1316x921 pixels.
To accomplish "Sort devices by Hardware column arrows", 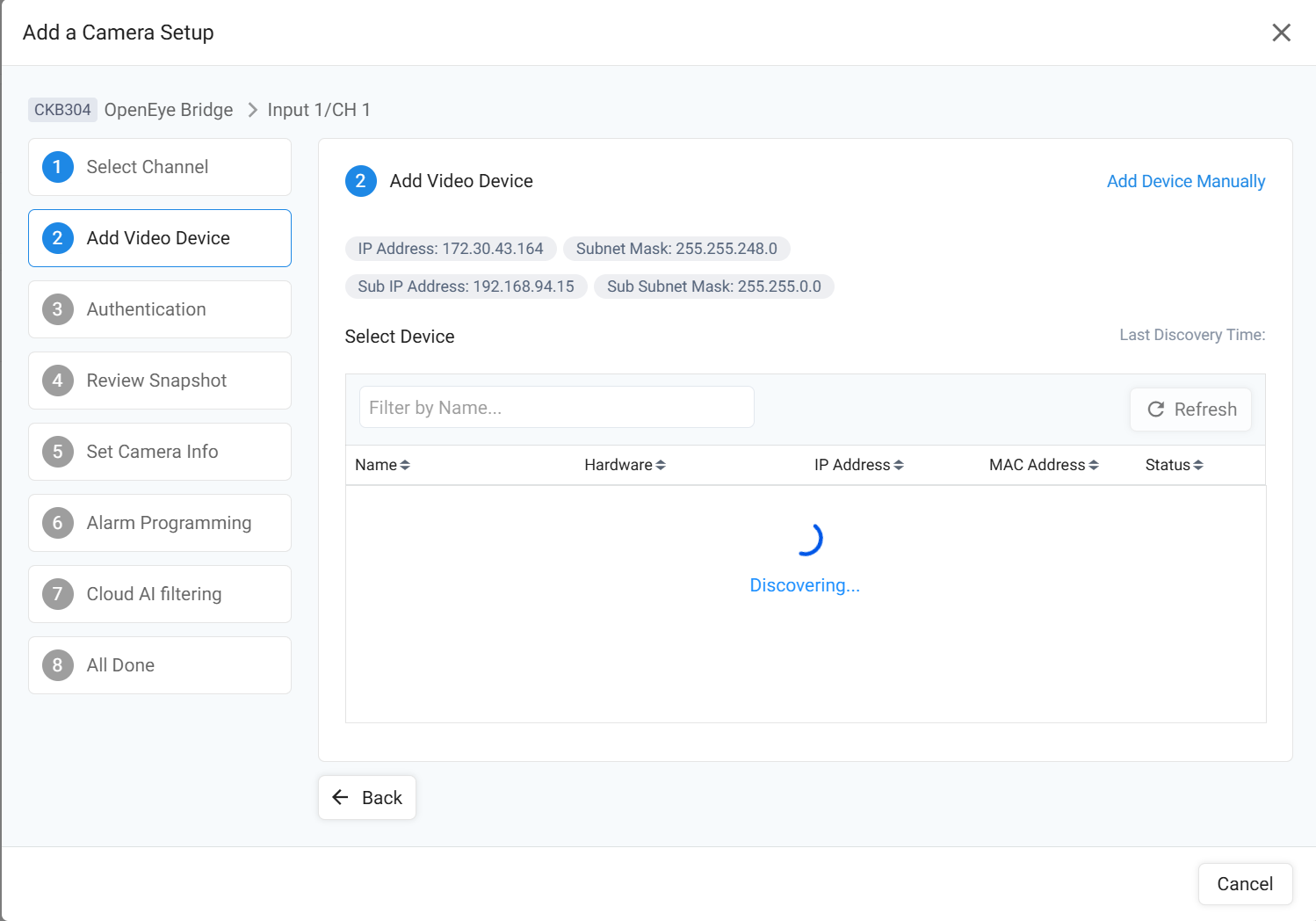I will point(661,465).
